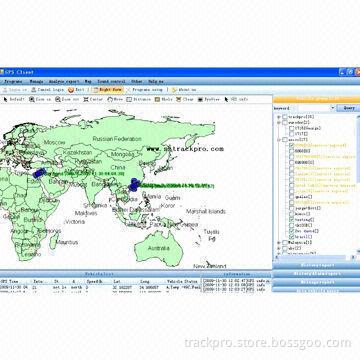Tick the Malaysia group checkbox
This screenshot has height=360, width=360.
coord(285,242)
